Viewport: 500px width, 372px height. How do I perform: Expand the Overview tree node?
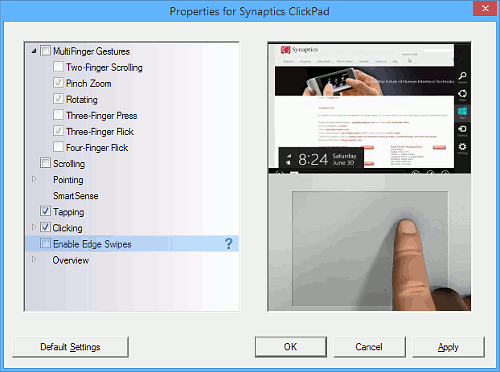coord(34,259)
